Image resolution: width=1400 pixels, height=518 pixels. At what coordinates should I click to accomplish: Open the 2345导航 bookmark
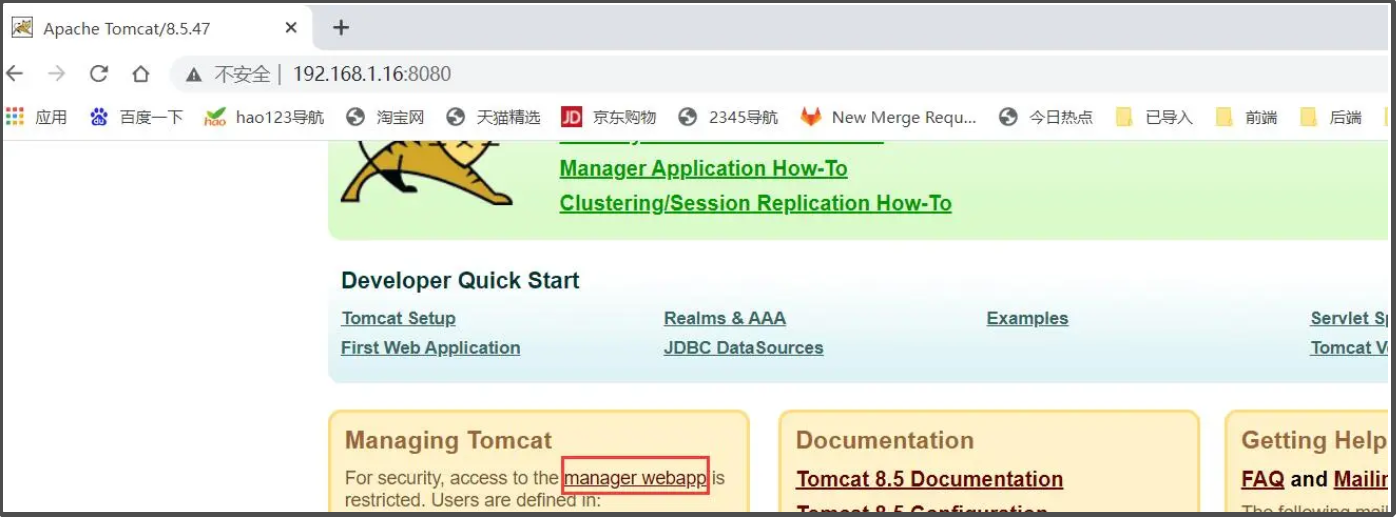[x=728, y=117]
